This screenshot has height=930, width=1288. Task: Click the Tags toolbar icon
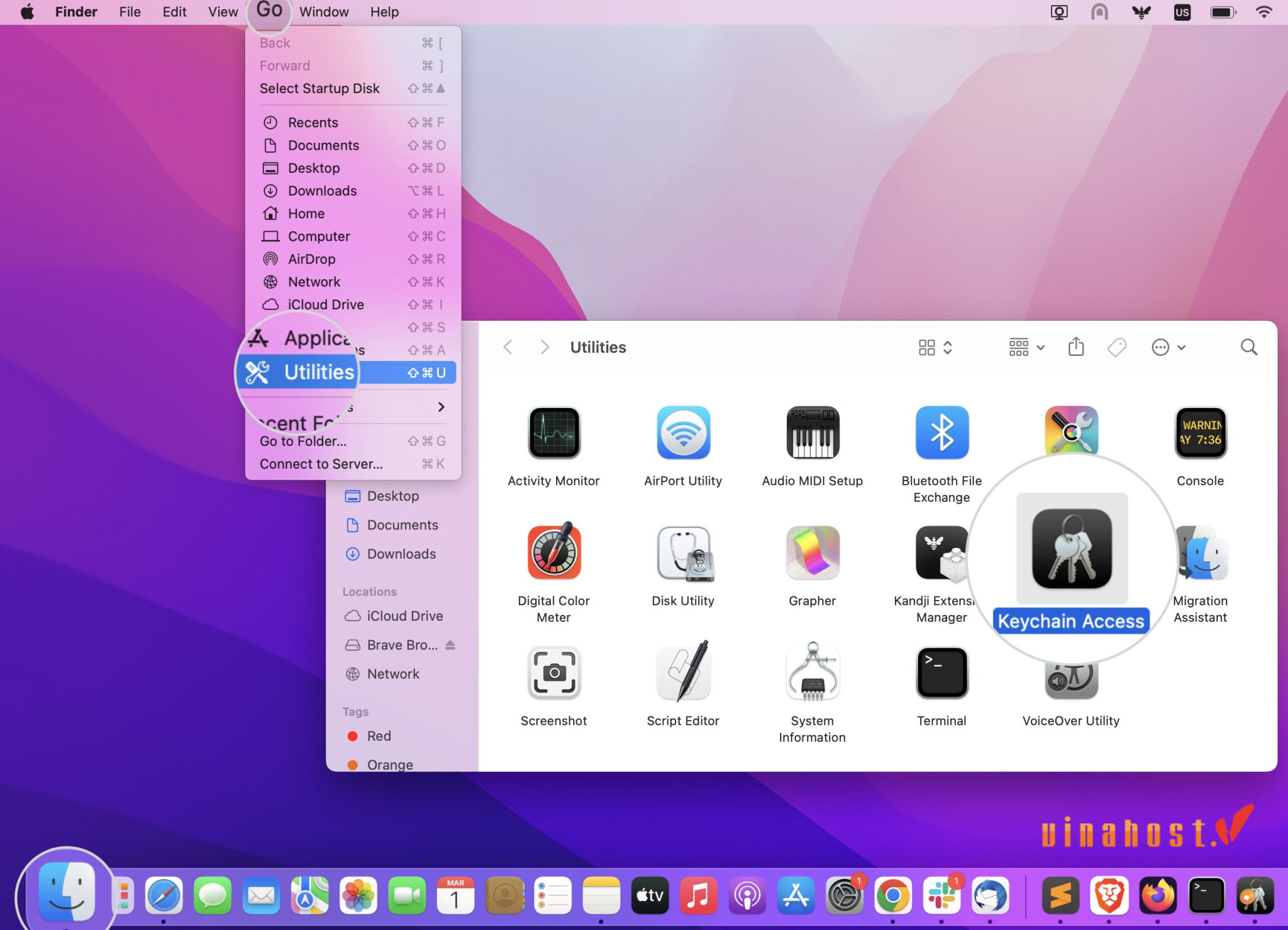point(1116,347)
